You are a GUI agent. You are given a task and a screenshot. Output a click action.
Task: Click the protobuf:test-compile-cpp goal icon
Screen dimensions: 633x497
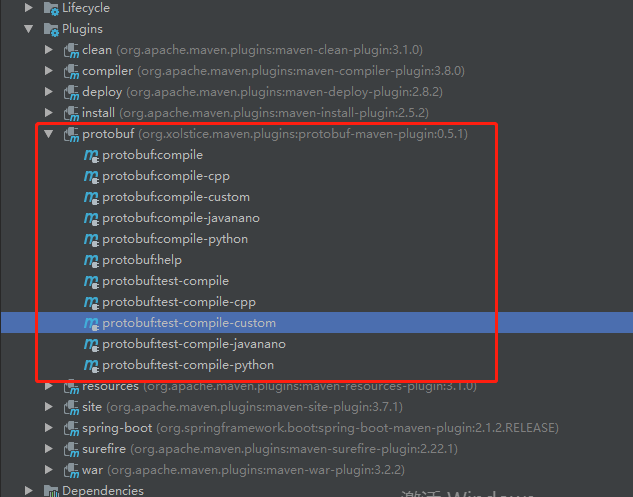(91, 302)
